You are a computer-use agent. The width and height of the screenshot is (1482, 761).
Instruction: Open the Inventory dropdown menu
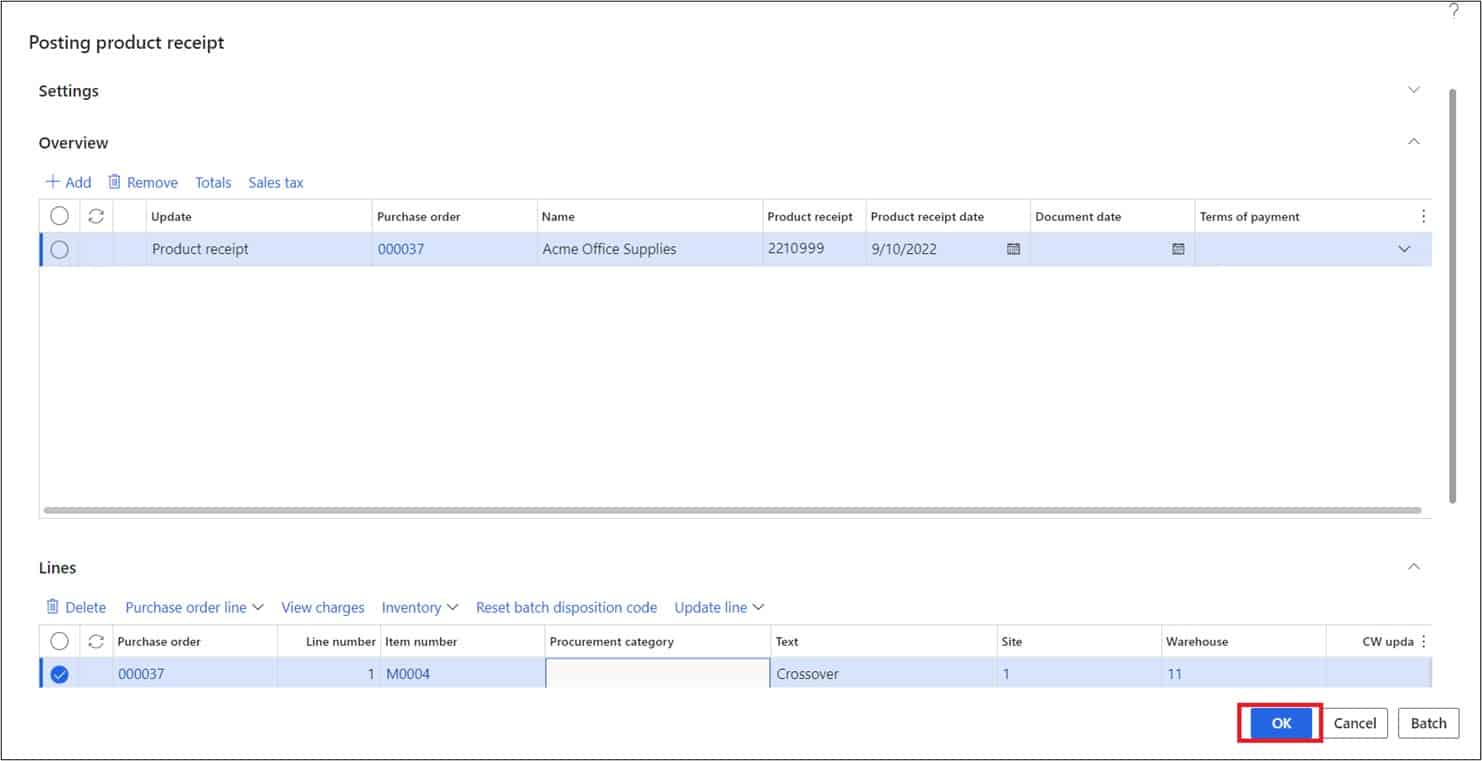click(419, 607)
